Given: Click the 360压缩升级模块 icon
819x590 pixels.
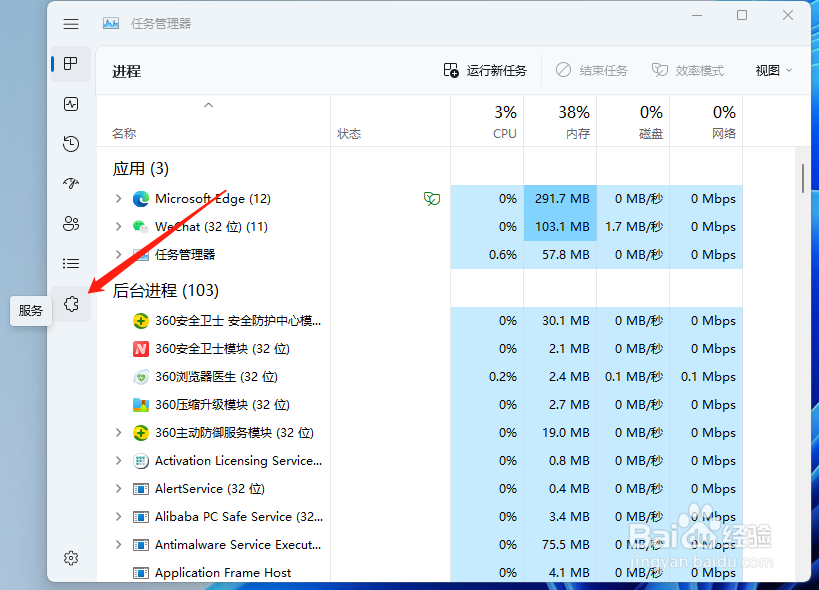Looking at the screenshot, I should [x=141, y=405].
